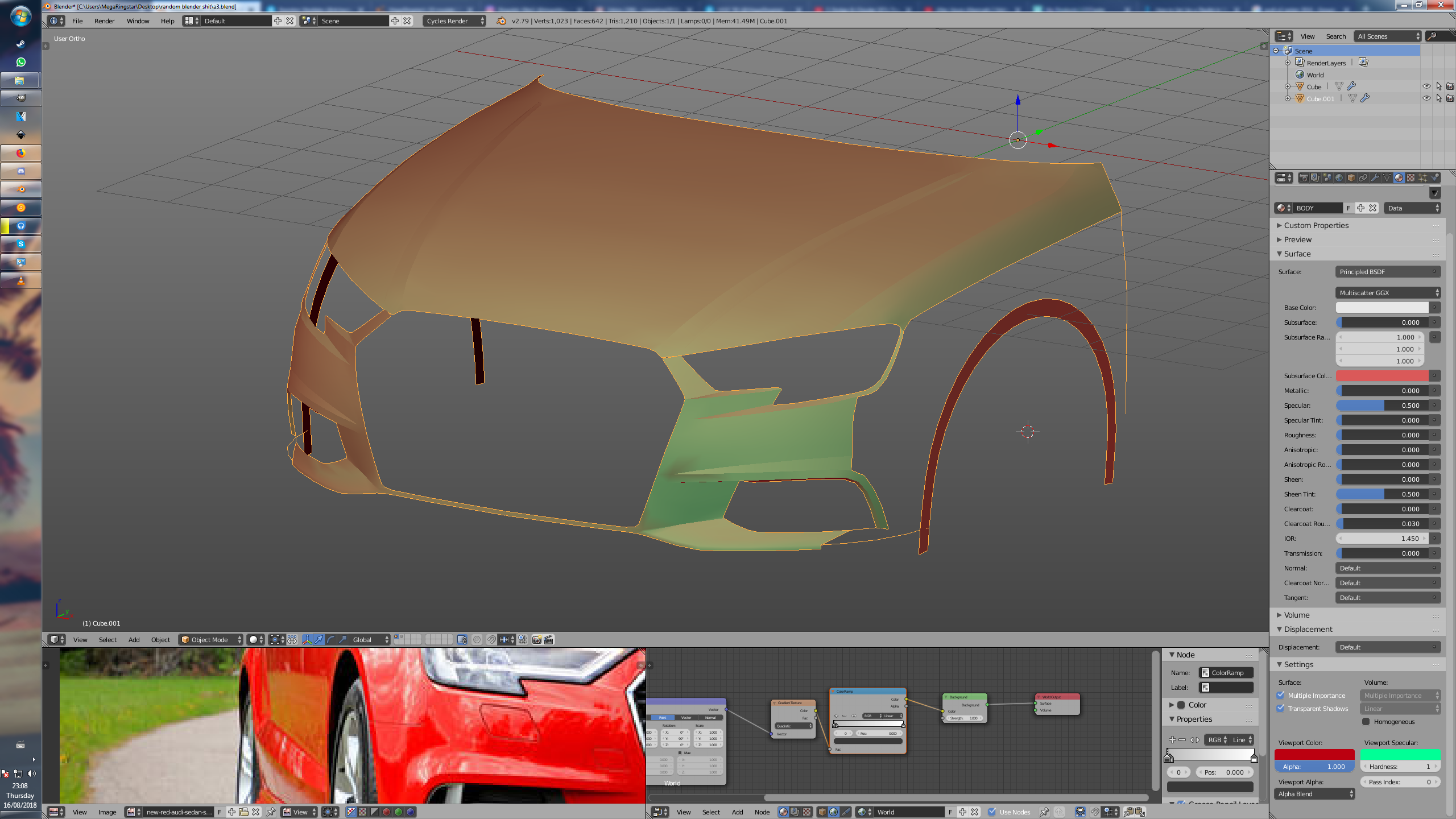Open the Modifiers wrench properties tab
The height and width of the screenshot is (819, 1456).
point(1375,178)
